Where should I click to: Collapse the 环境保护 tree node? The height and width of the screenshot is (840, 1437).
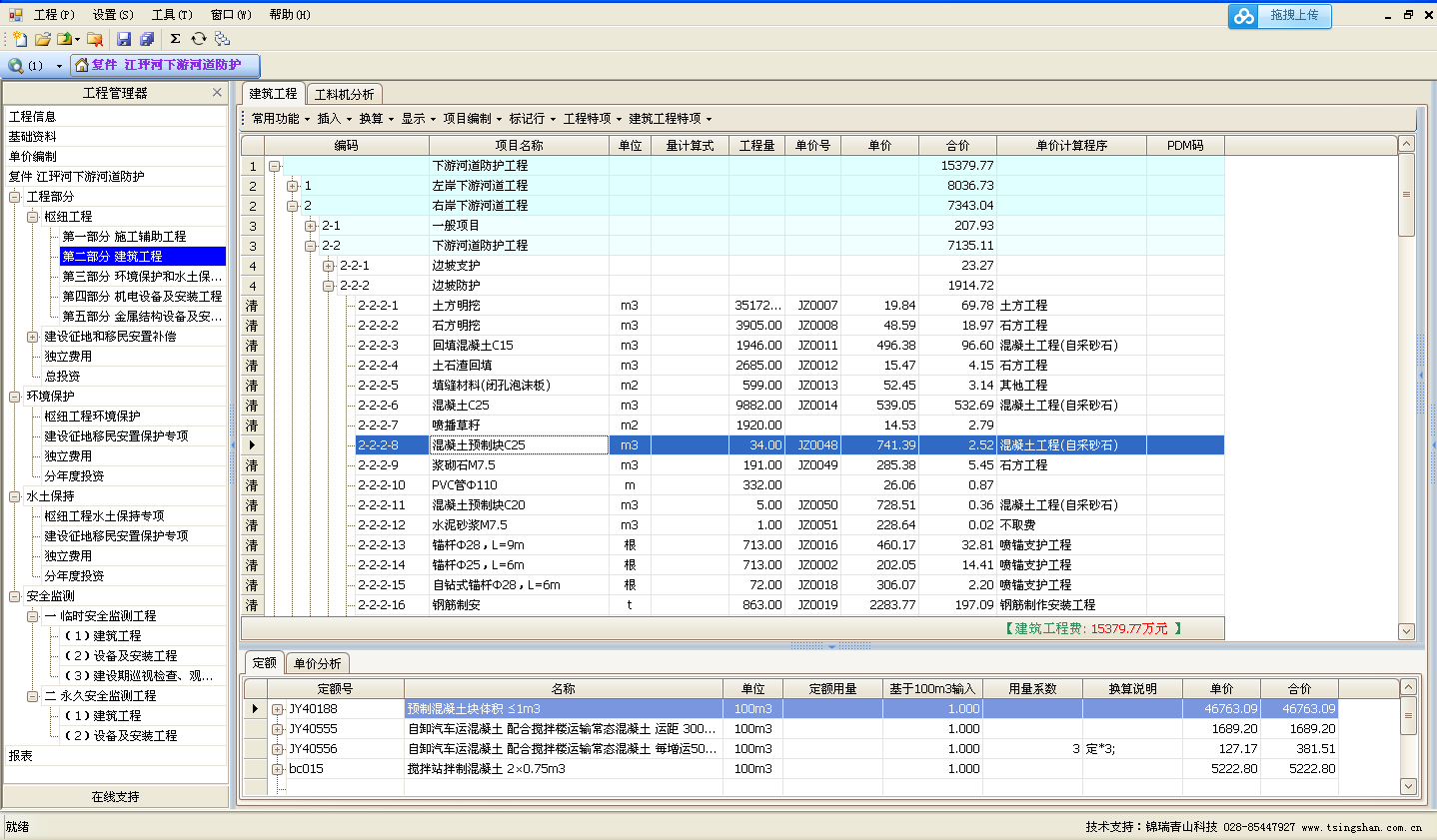point(15,397)
